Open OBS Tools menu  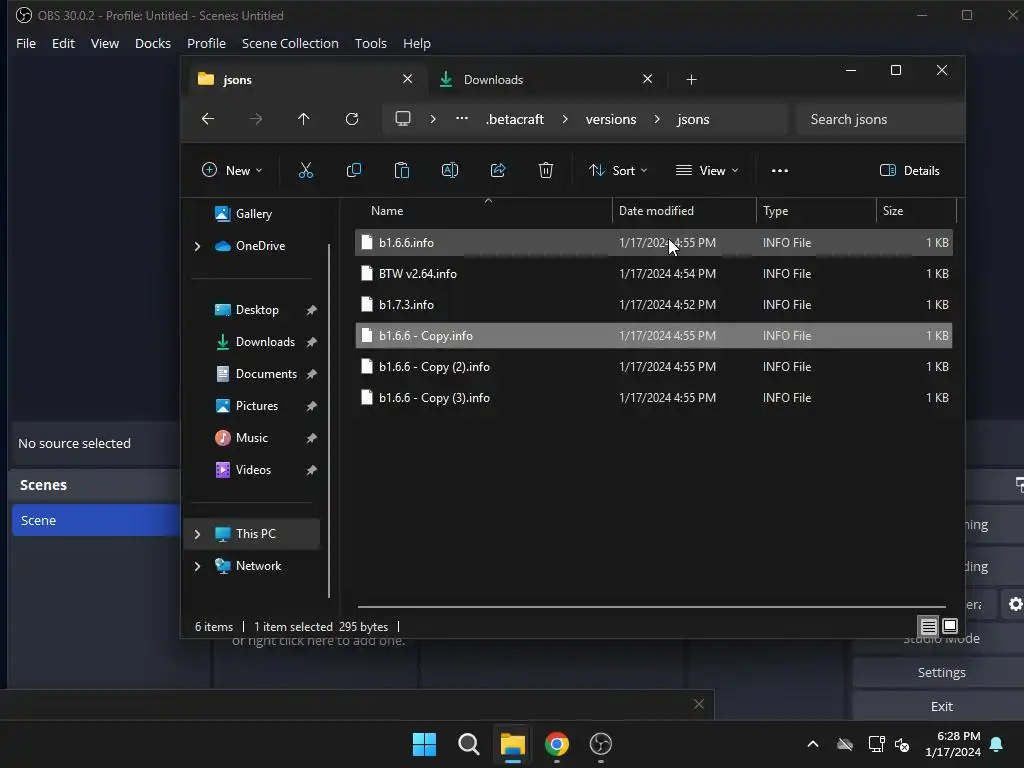click(371, 43)
